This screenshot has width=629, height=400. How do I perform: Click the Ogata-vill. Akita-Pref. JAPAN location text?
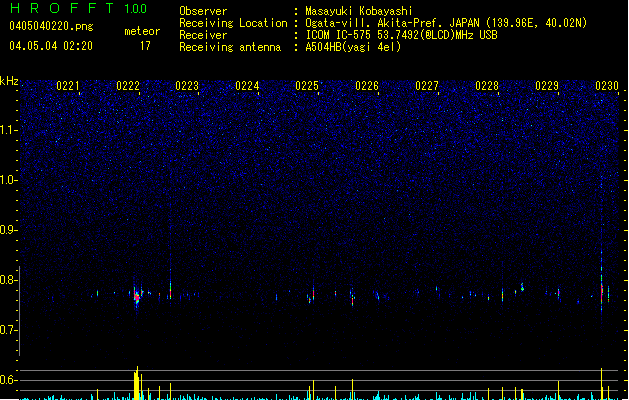(x=446, y=23)
